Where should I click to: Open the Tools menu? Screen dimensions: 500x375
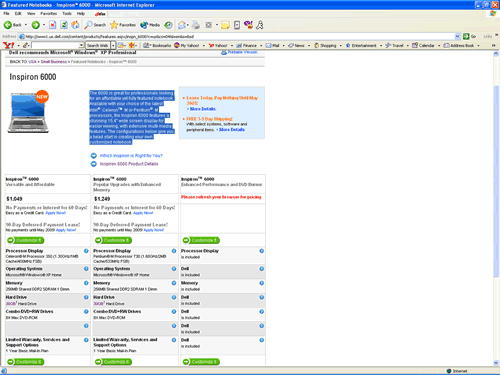pyautogui.click(x=67, y=14)
